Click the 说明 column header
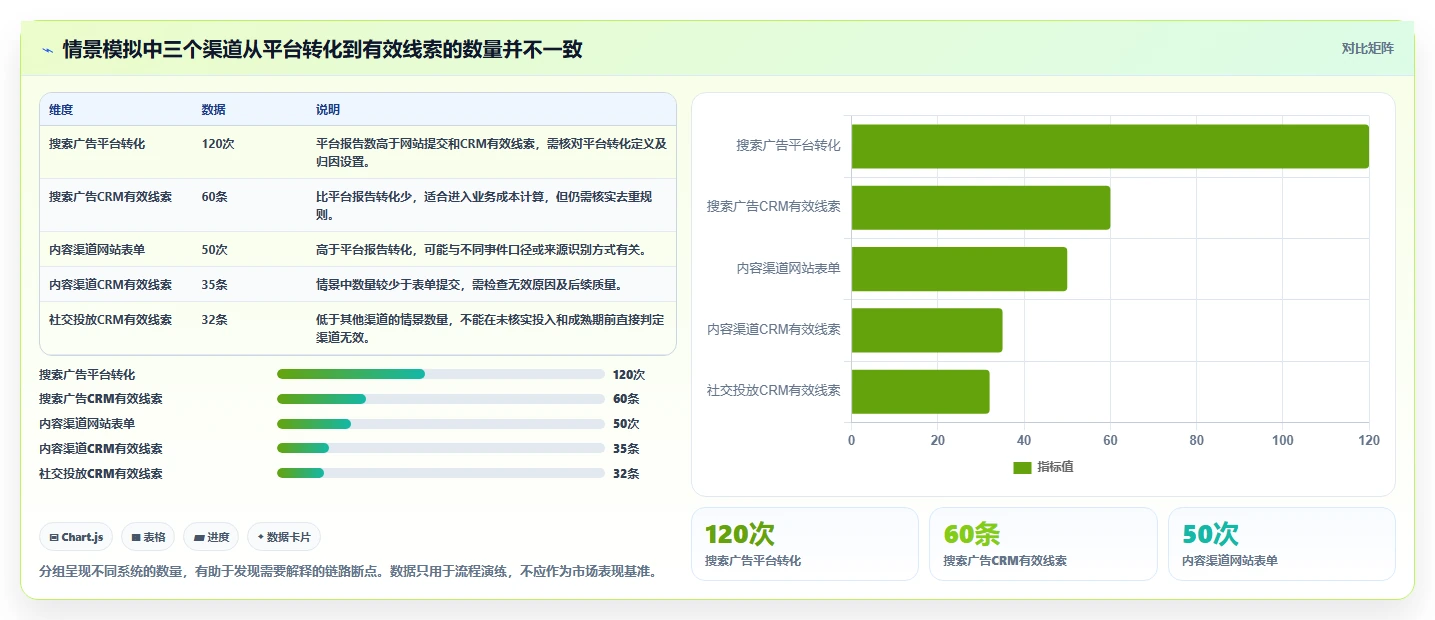Image resolution: width=1435 pixels, height=620 pixels. (x=328, y=110)
